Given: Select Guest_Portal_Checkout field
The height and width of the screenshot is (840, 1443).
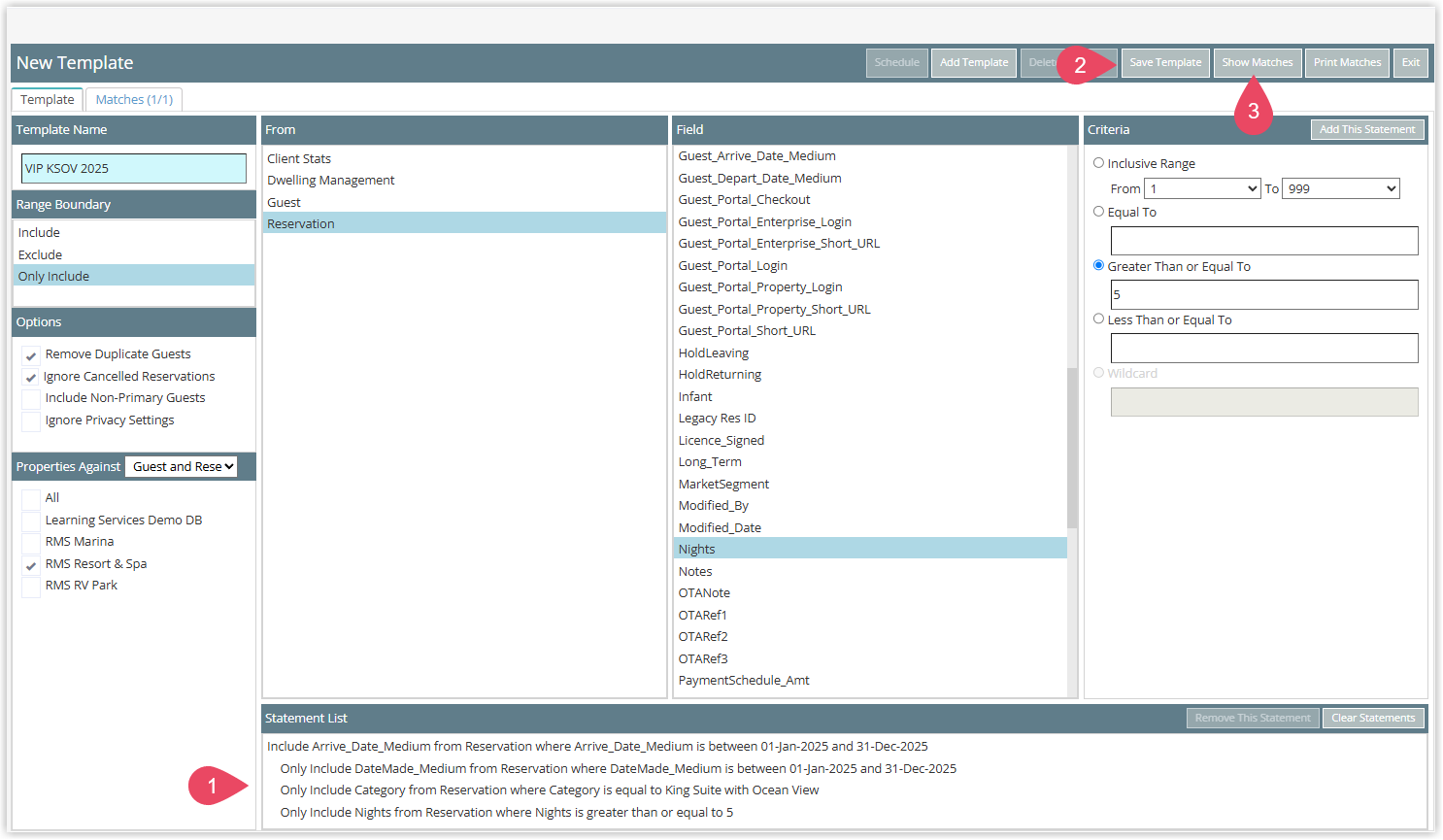Looking at the screenshot, I should 870,200.
